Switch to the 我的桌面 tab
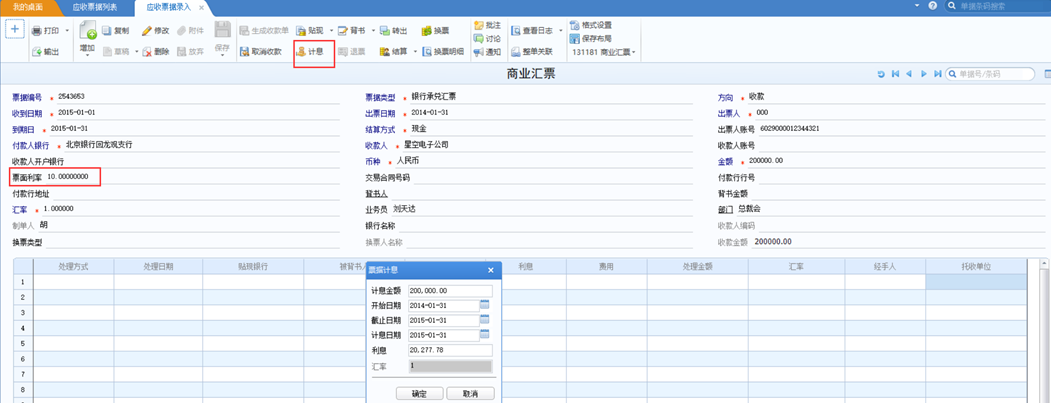The height and width of the screenshot is (403, 1051). pyautogui.click(x=27, y=6)
